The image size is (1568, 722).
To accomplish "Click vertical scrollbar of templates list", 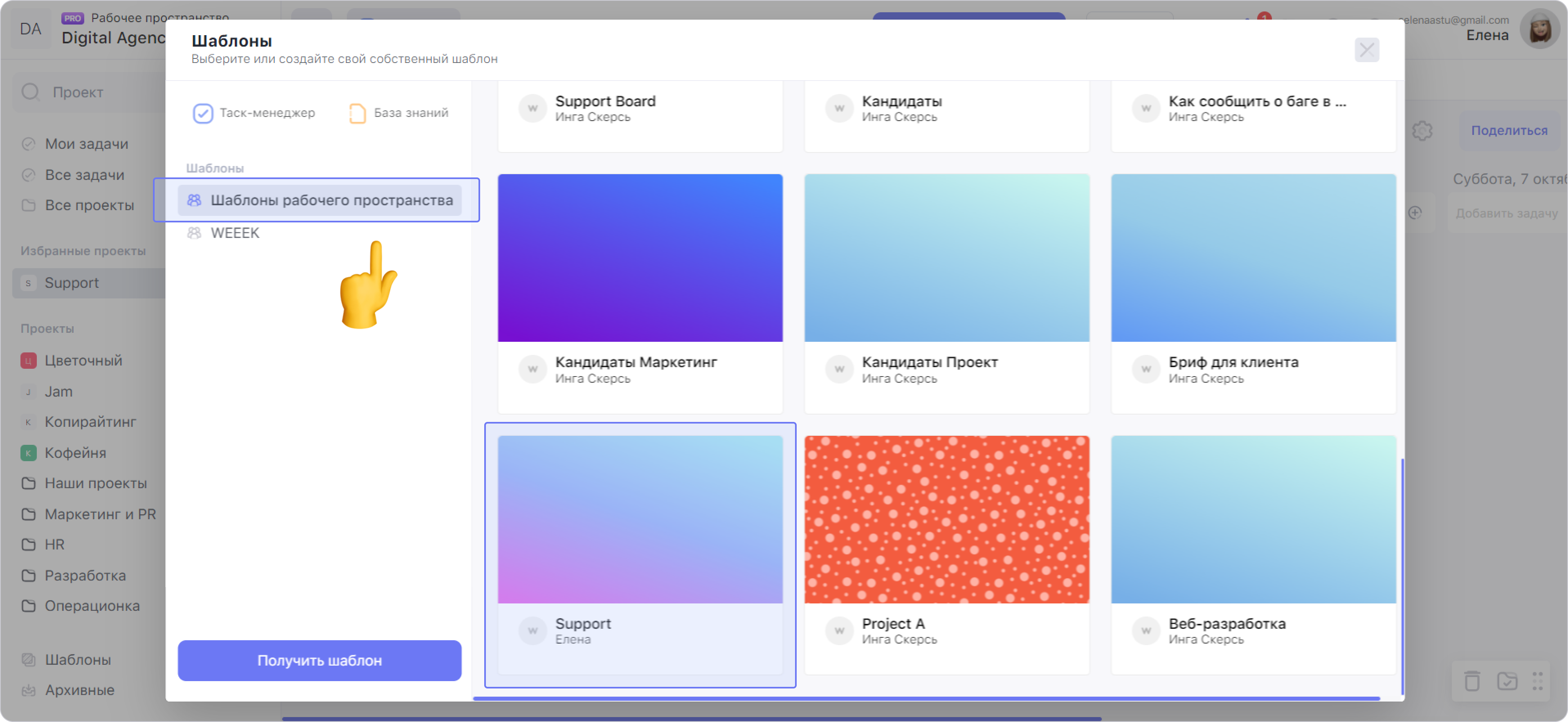I will point(1402,576).
